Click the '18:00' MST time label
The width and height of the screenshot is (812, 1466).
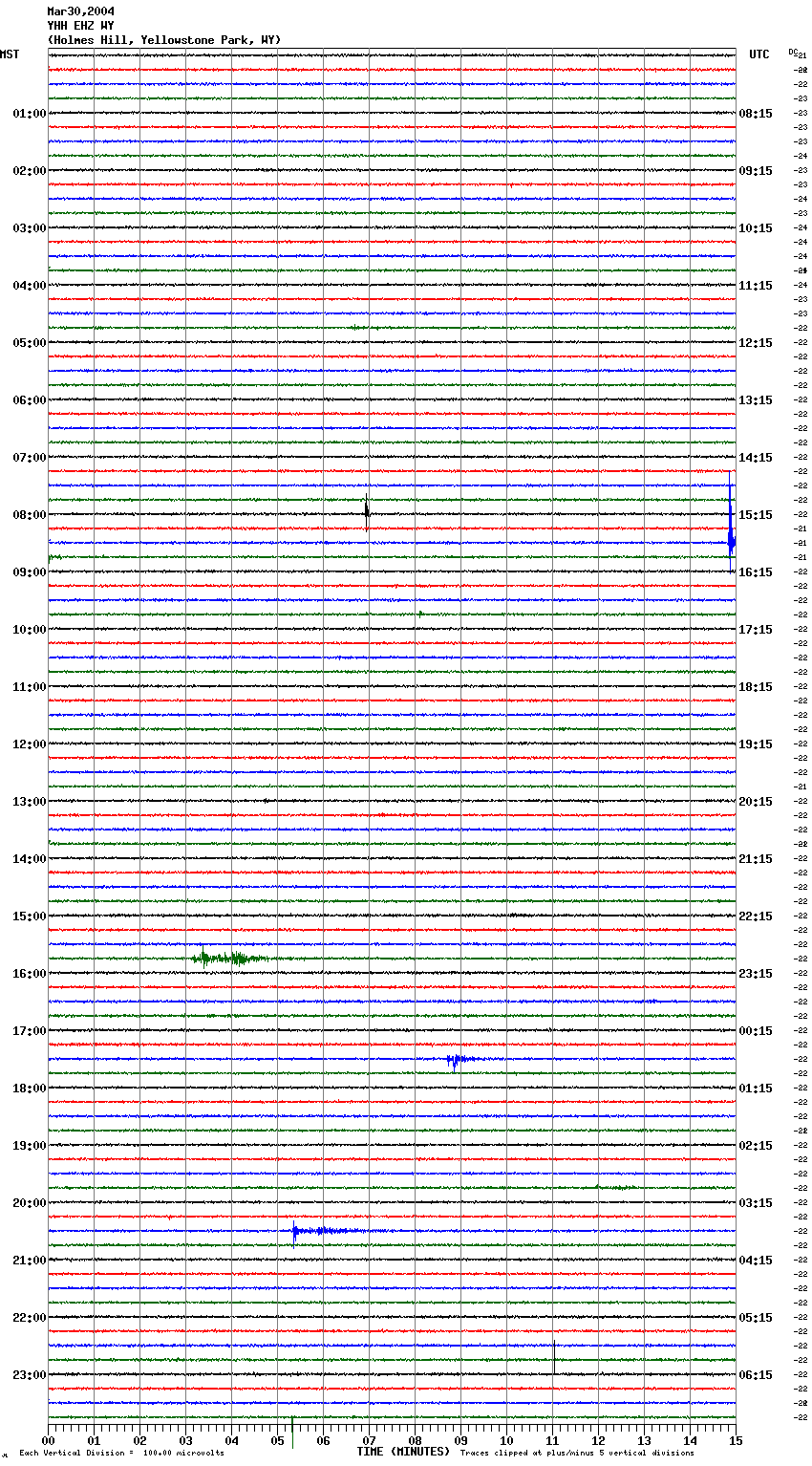point(30,1089)
